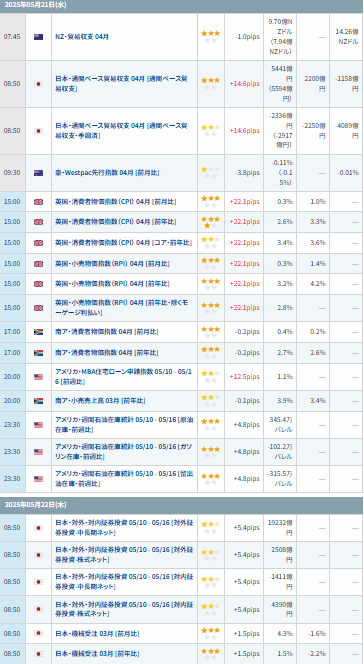Open 英国・消費者物価指数(CPI) [コア・前年比] link
This screenshot has height=664, width=364.
tap(124, 243)
